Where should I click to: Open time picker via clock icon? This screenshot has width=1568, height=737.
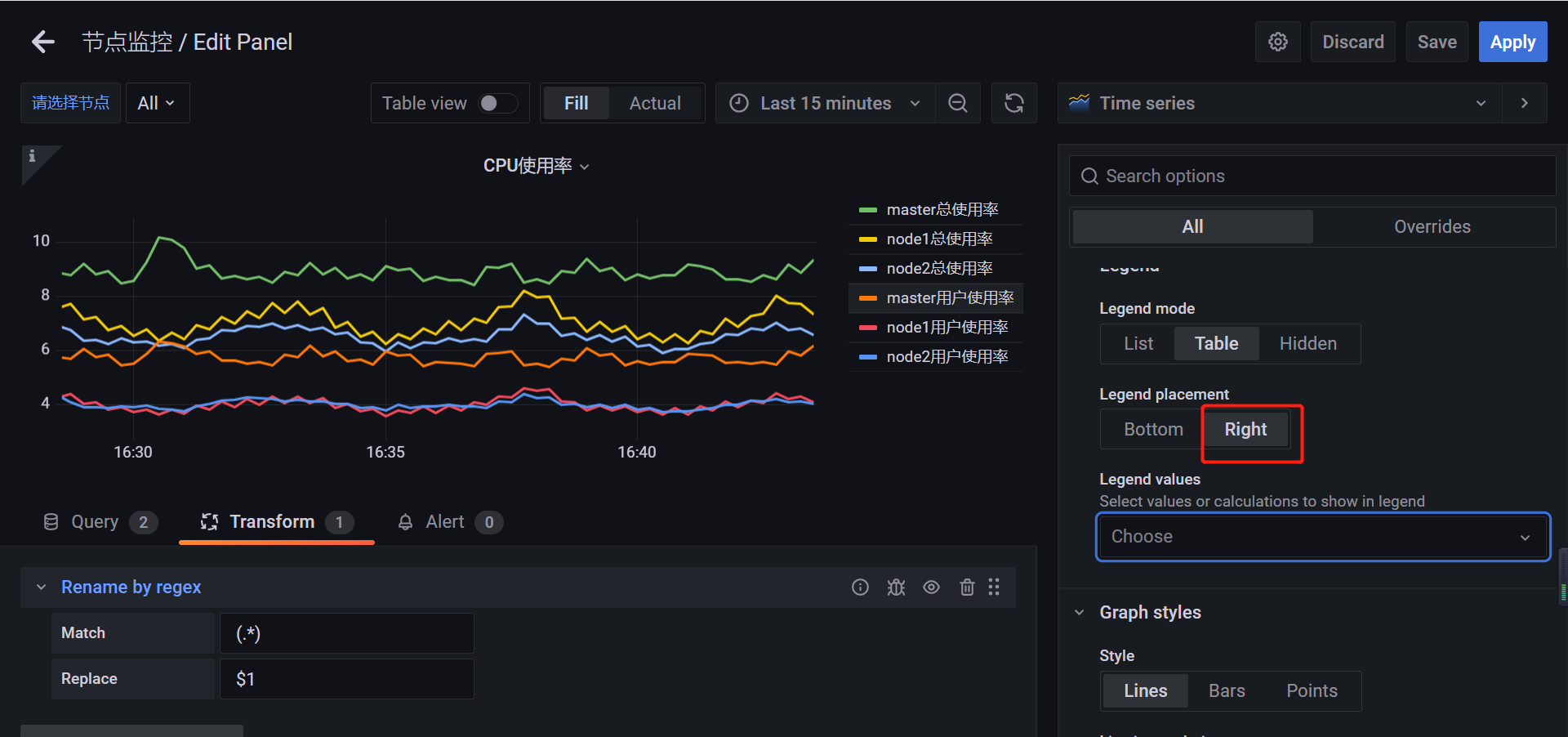[x=738, y=103]
